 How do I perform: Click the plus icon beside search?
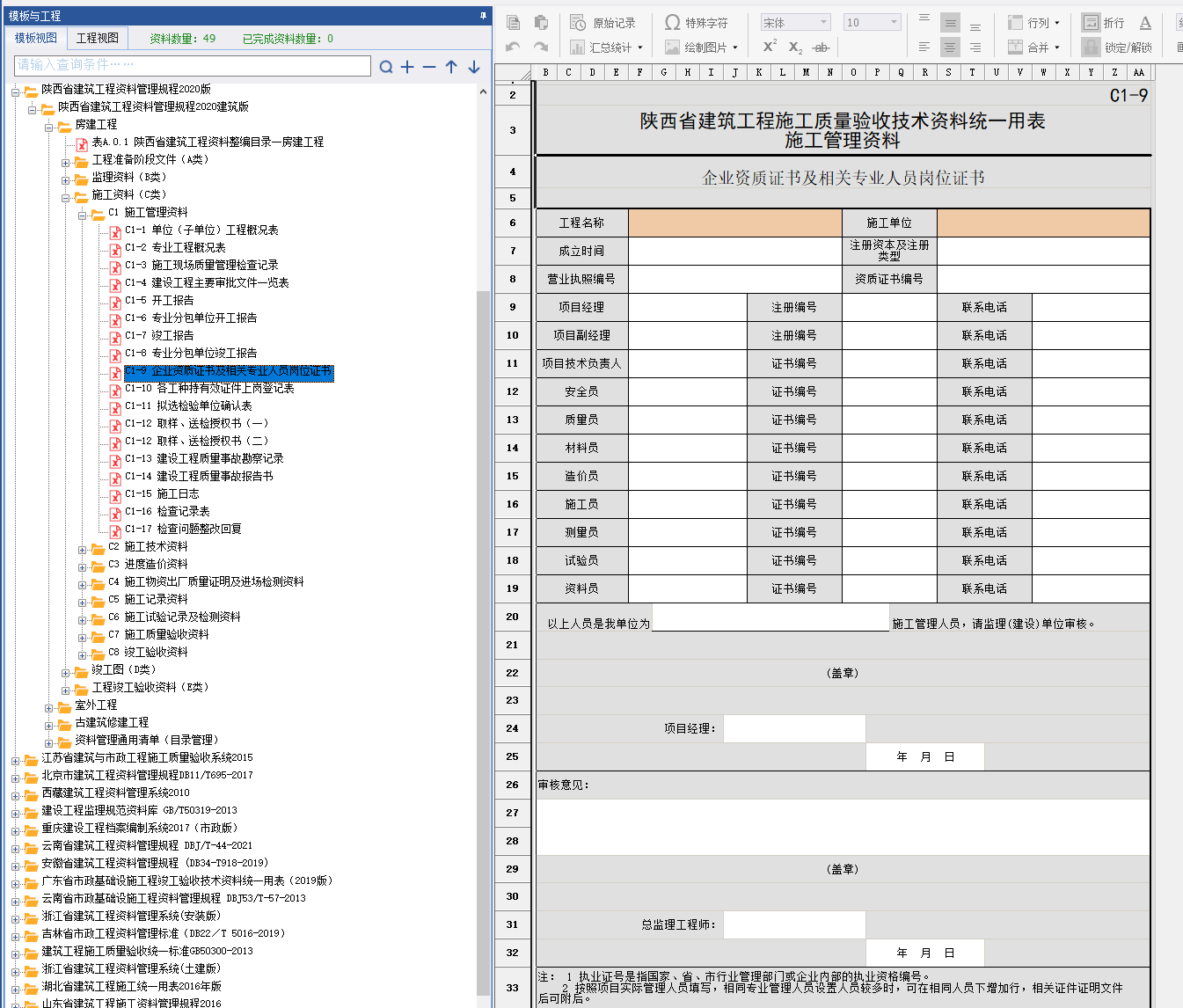click(407, 67)
